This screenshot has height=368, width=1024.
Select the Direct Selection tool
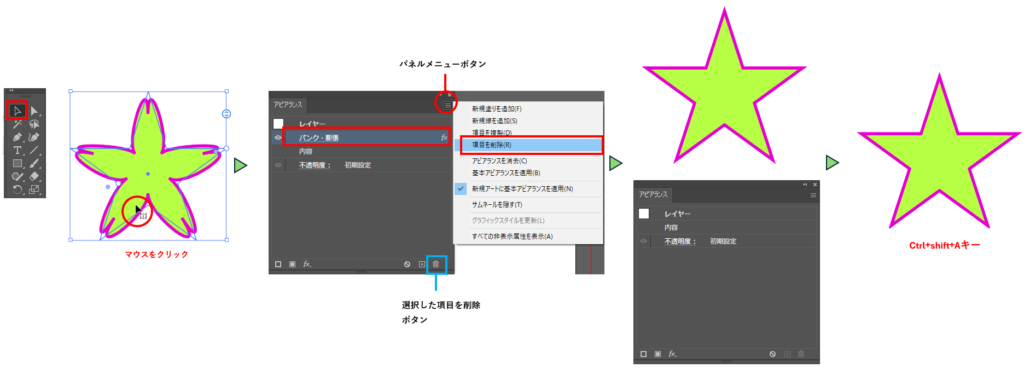(35, 110)
